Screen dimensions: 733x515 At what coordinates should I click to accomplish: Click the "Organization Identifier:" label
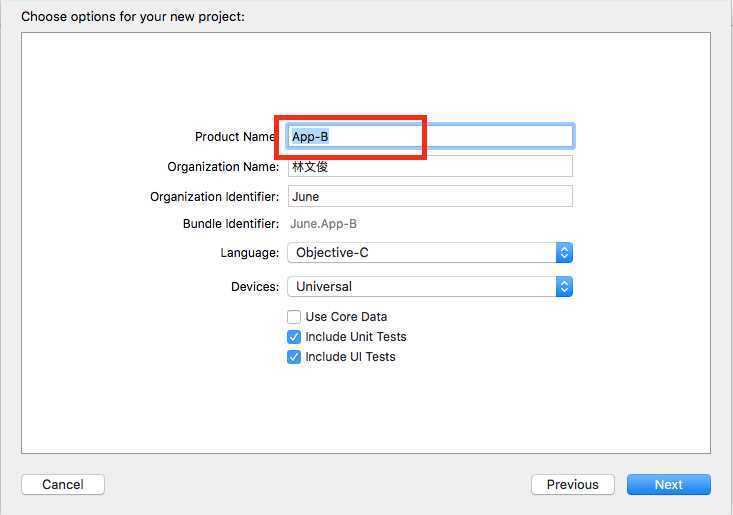tap(214, 197)
